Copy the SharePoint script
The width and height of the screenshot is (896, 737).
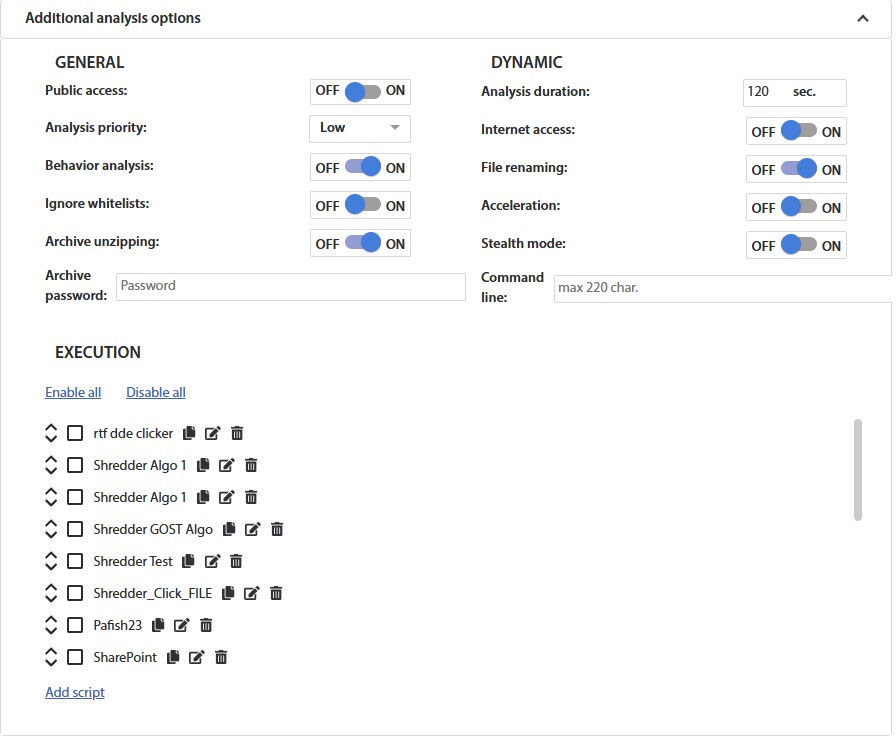pos(172,657)
